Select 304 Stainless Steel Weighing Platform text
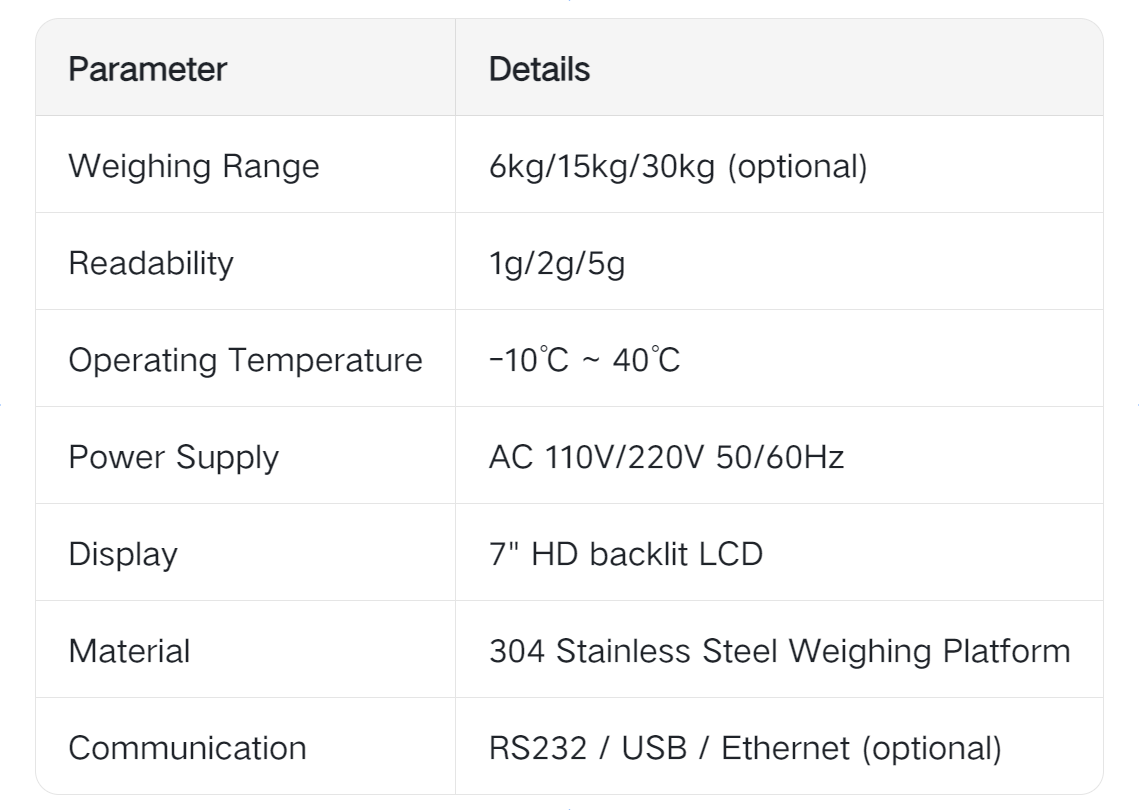The width and height of the screenshot is (1139, 810). 779,651
